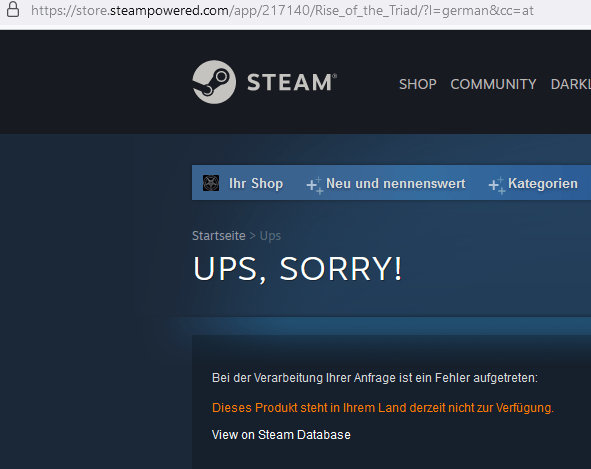Expand the Kategorien dropdown

point(543,184)
